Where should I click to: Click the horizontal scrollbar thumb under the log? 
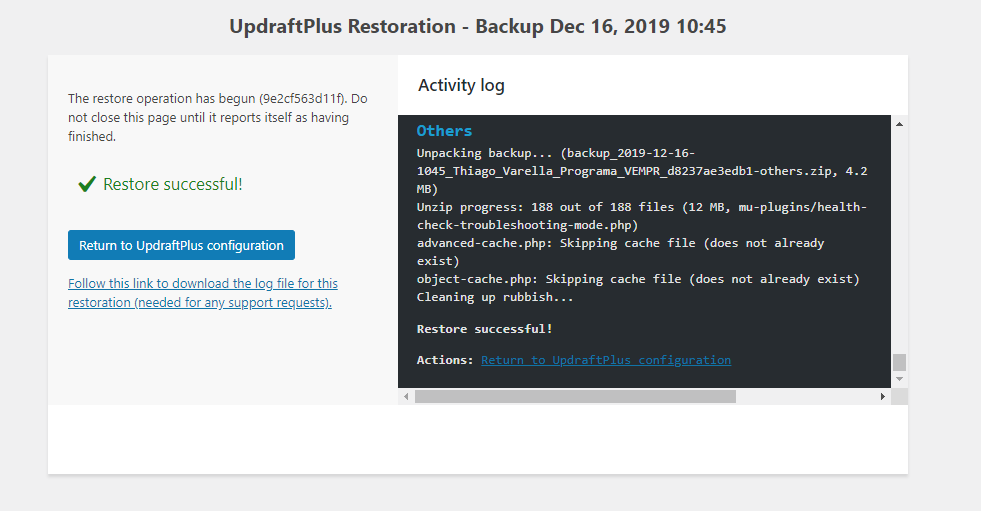[575, 397]
